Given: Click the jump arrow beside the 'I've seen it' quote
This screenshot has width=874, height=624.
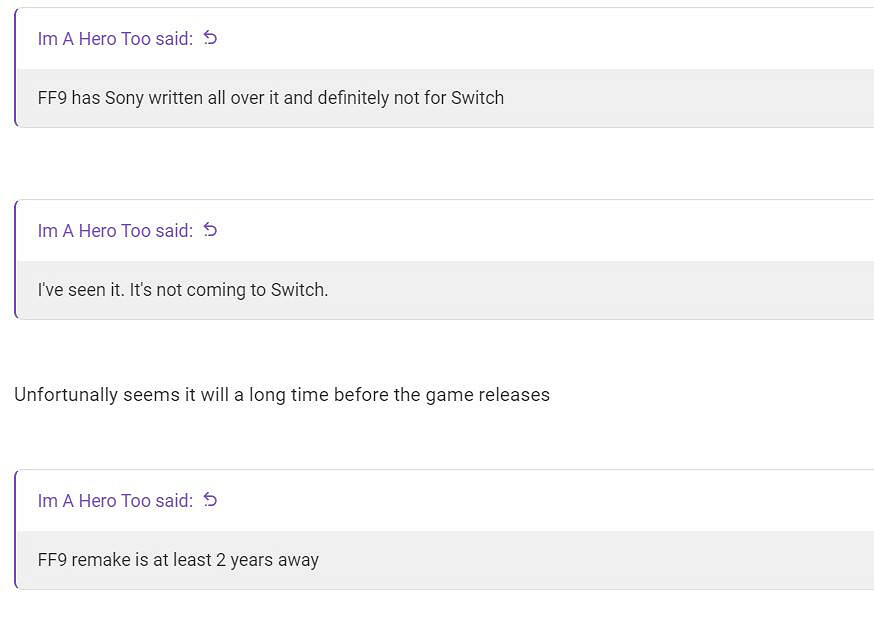Looking at the screenshot, I should point(210,230).
